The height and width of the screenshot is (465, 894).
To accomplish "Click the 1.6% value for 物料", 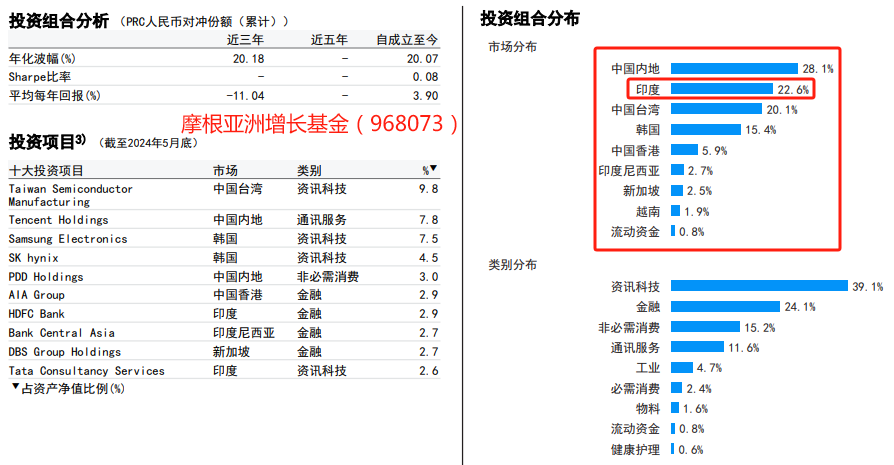I will (x=696, y=409).
